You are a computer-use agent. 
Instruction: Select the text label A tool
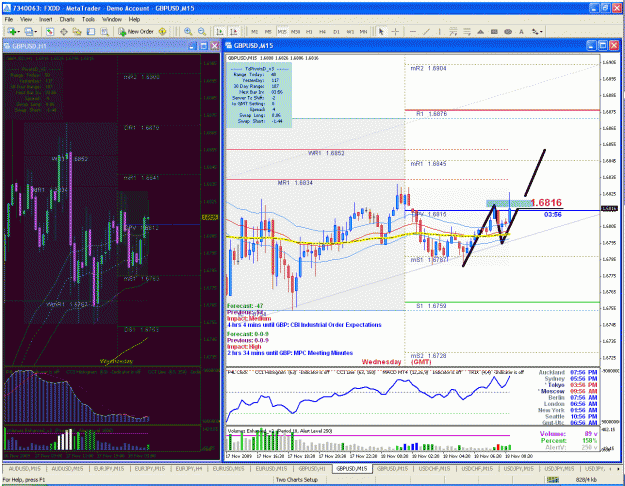tap(521, 31)
